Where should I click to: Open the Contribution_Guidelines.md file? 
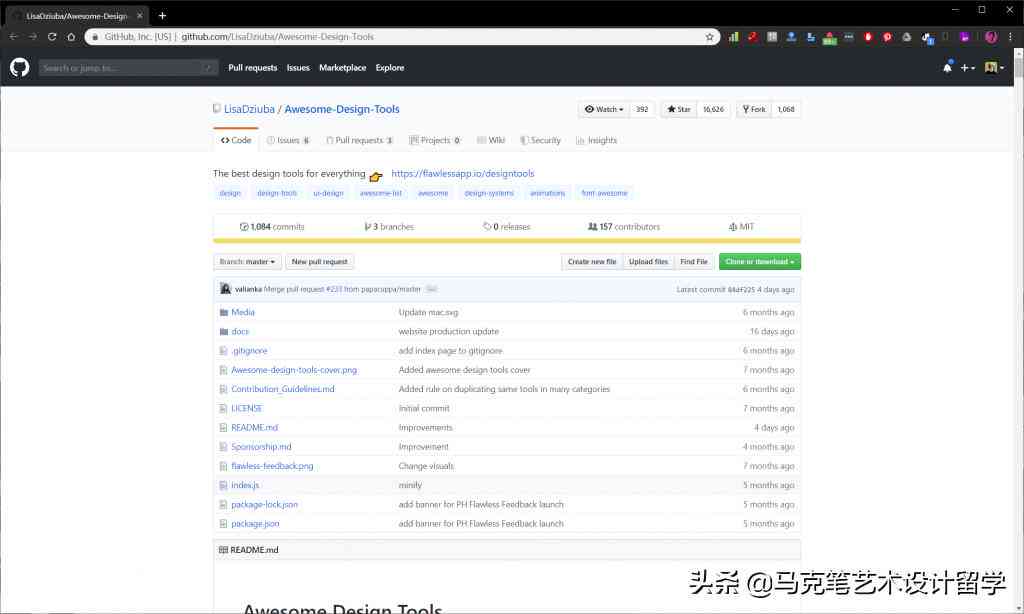282,389
